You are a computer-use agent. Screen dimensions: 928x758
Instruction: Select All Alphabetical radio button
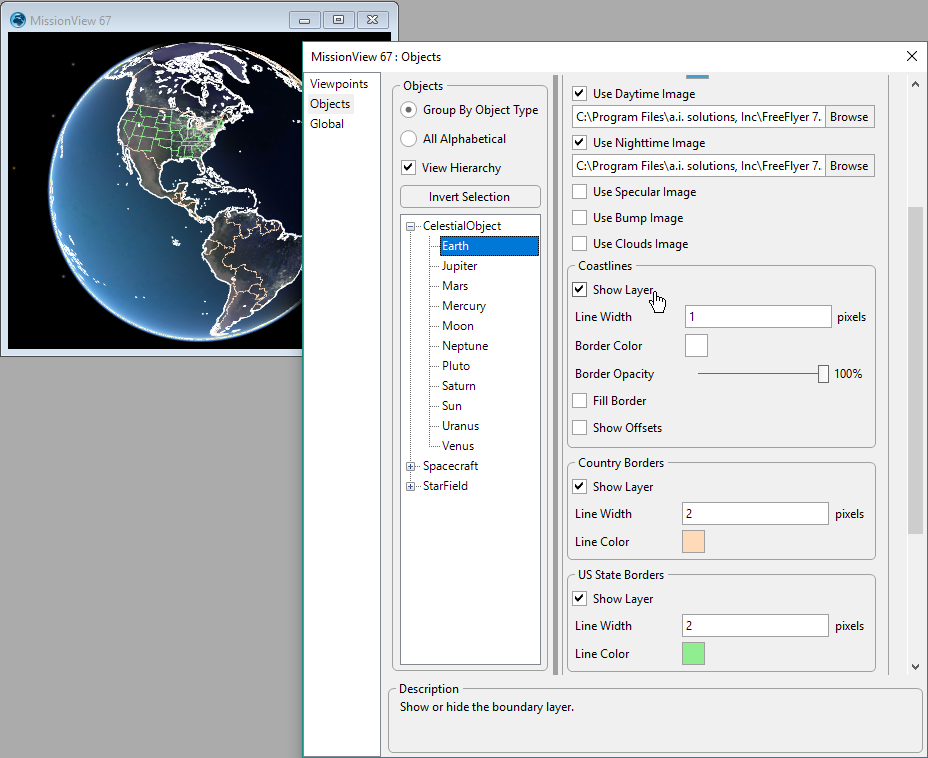pos(408,139)
